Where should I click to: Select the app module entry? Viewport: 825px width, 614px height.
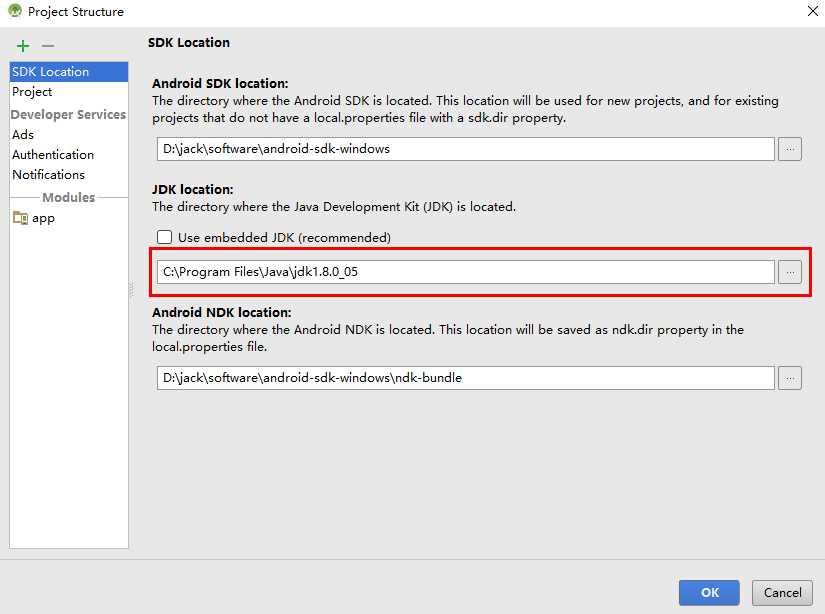(x=43, y=218)
